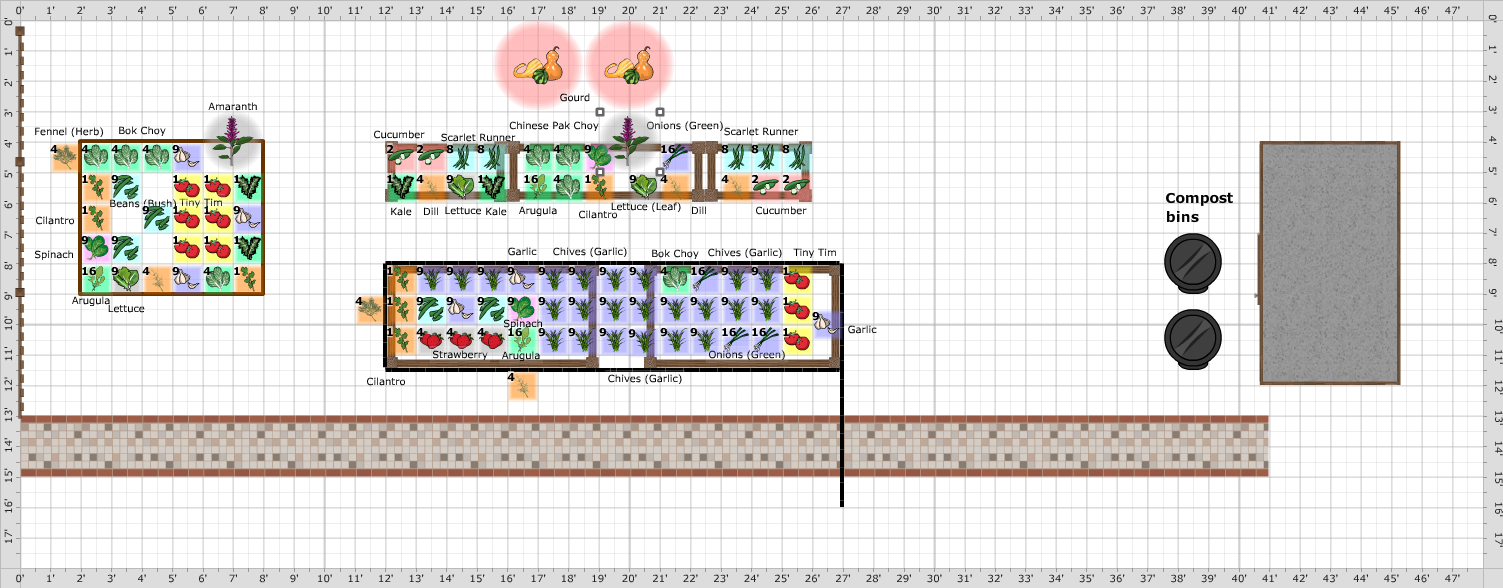Select the arugula tile in the black-bordered bed
1503x588 pixels.
(522, 340)
